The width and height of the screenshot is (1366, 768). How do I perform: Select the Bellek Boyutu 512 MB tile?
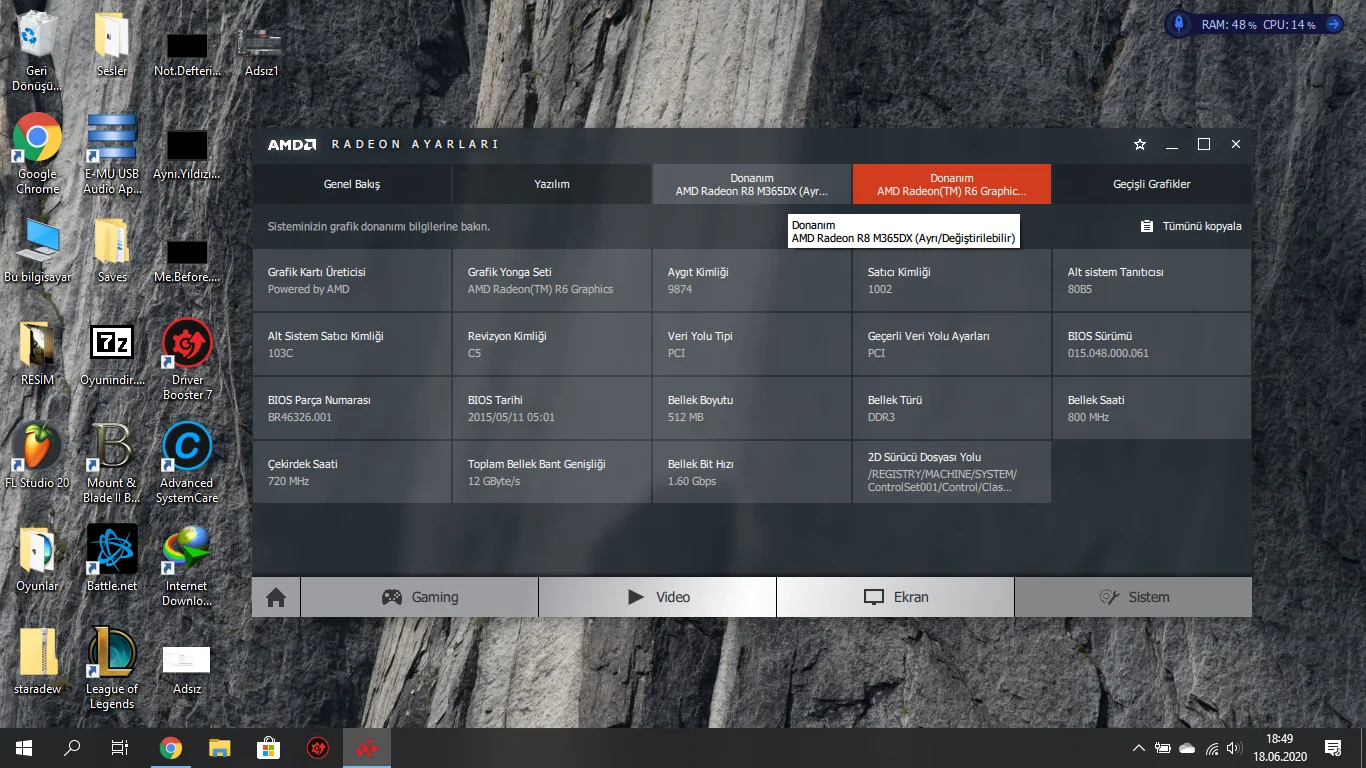[752, 408]
